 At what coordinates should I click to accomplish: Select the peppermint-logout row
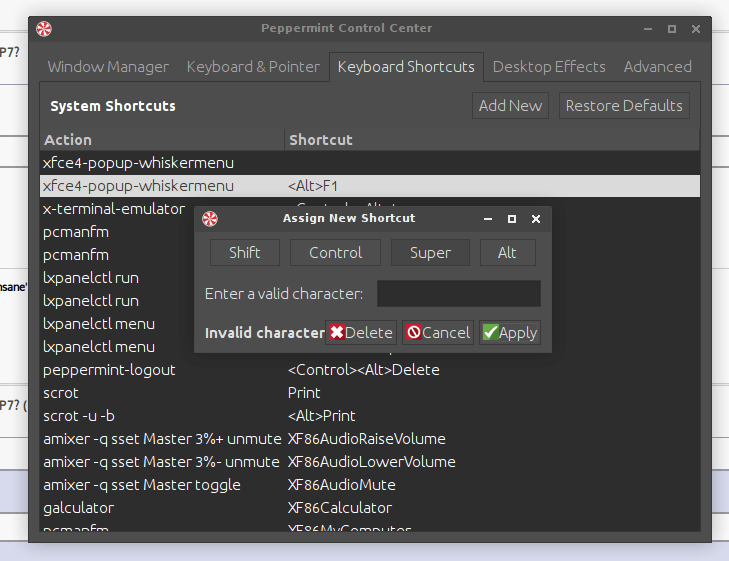pyautogui.click(x=370, y=370)
